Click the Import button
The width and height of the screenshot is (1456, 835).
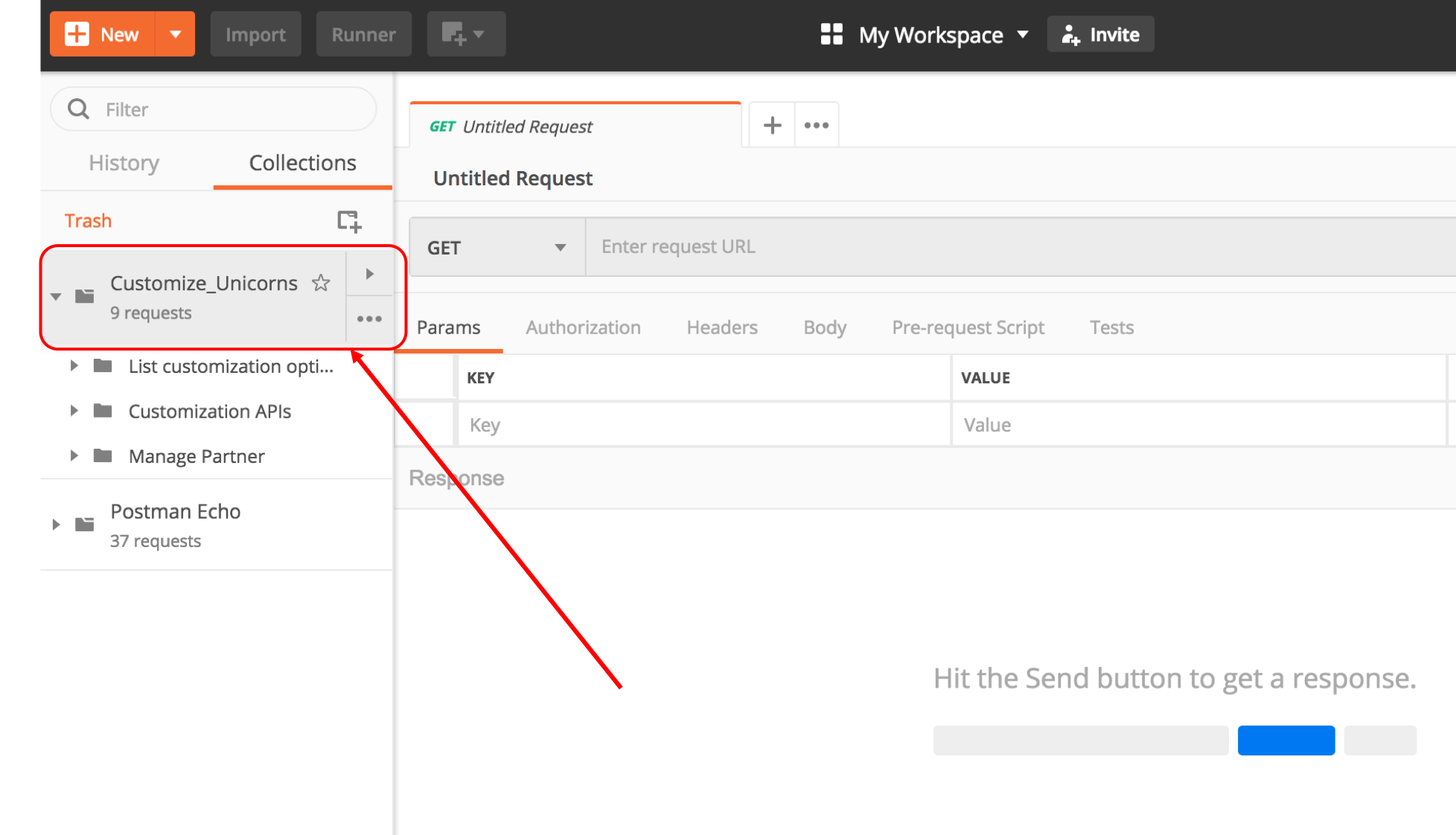(255, 34)
